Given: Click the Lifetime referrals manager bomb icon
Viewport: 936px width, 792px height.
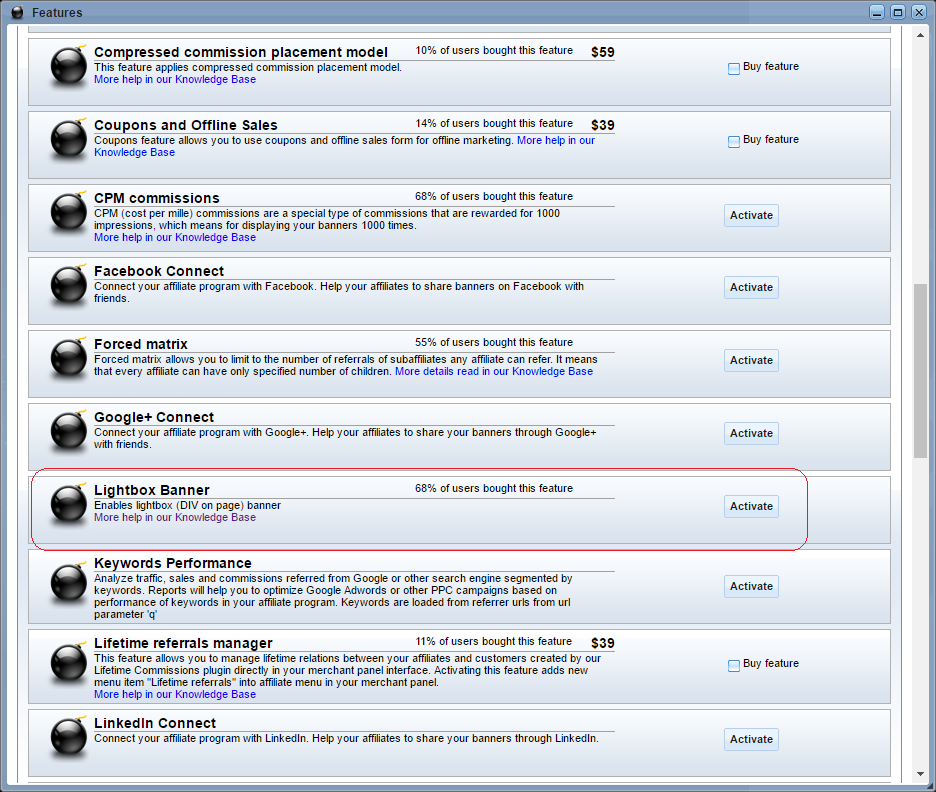Looking at the screenshot, I should point(69,664).
